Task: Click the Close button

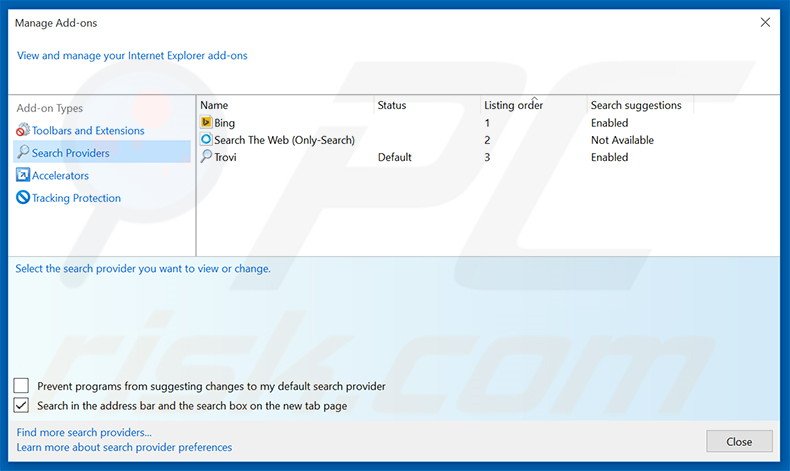Action: pos(739,441)
